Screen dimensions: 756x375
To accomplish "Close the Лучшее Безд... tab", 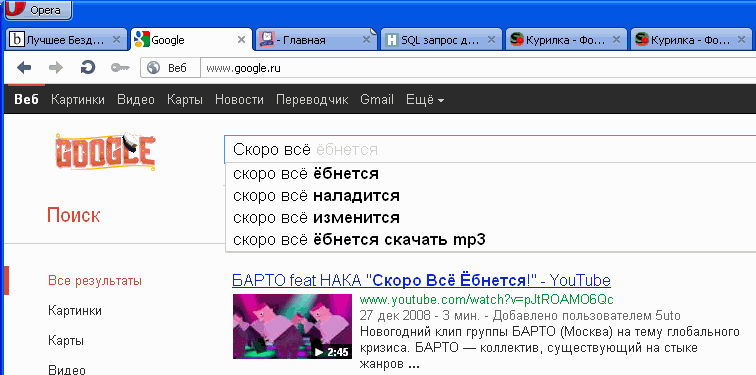I will (x=116, y=40).
